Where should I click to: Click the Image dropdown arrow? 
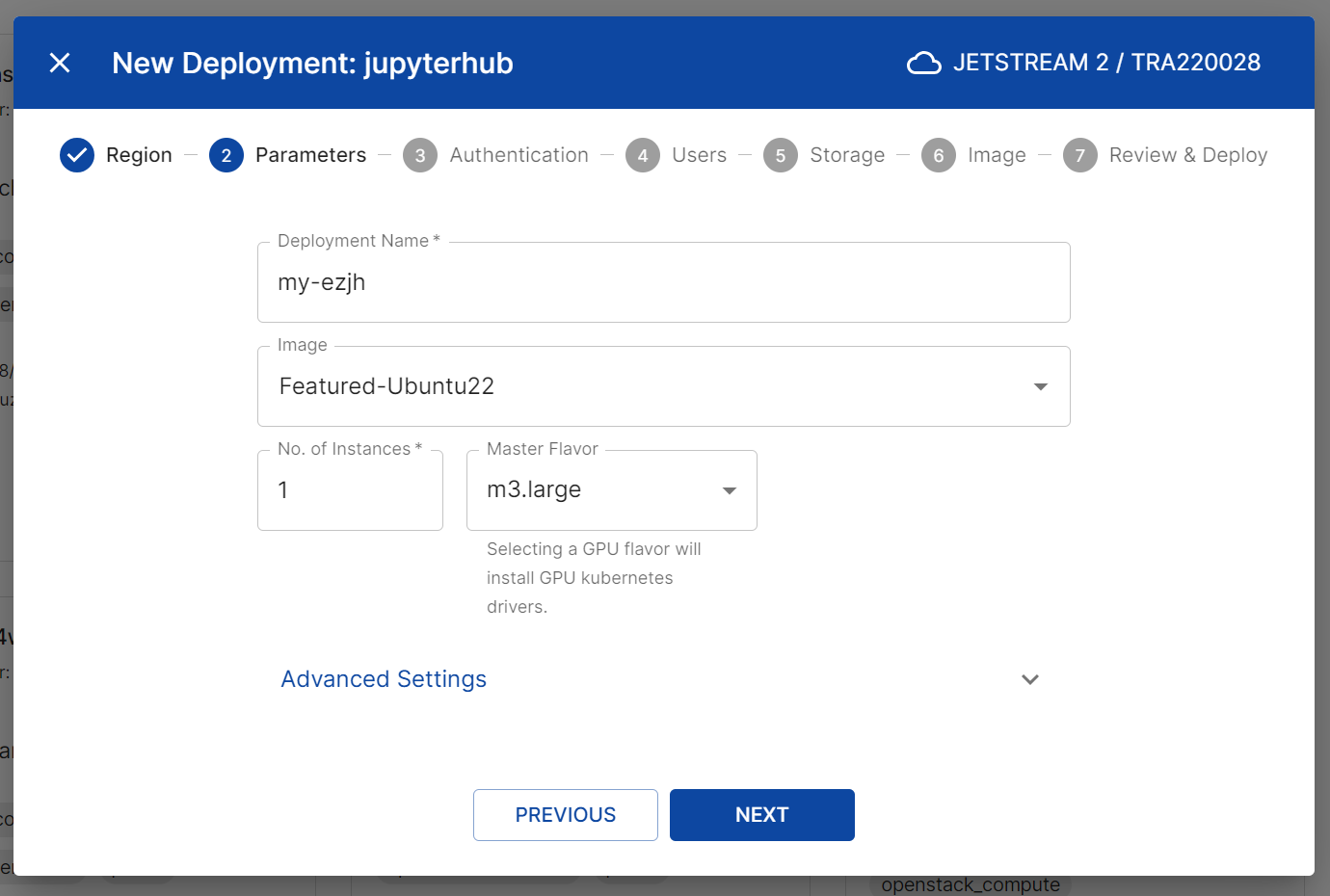[1041, 386]
